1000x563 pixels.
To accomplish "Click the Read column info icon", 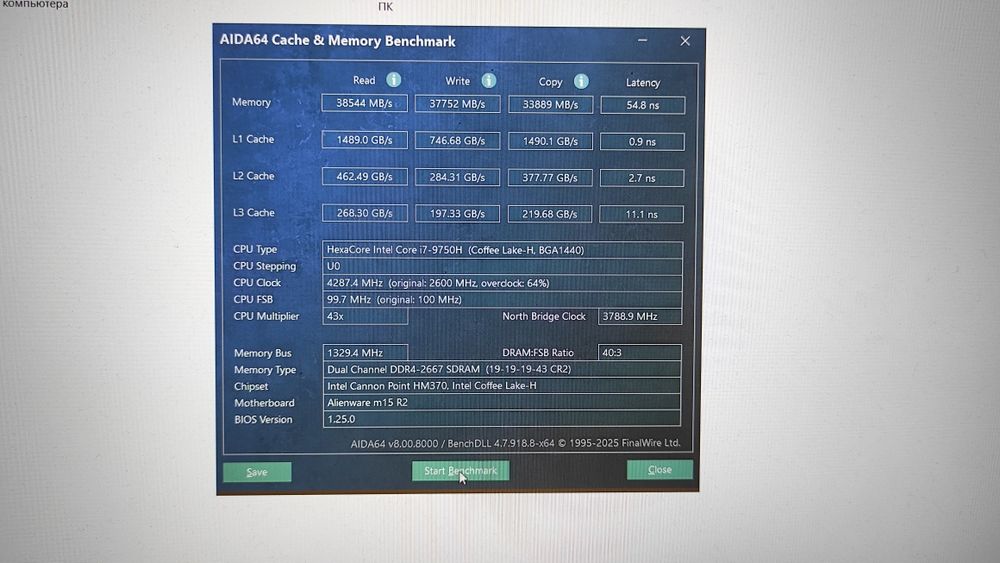I will click(393, 80).
